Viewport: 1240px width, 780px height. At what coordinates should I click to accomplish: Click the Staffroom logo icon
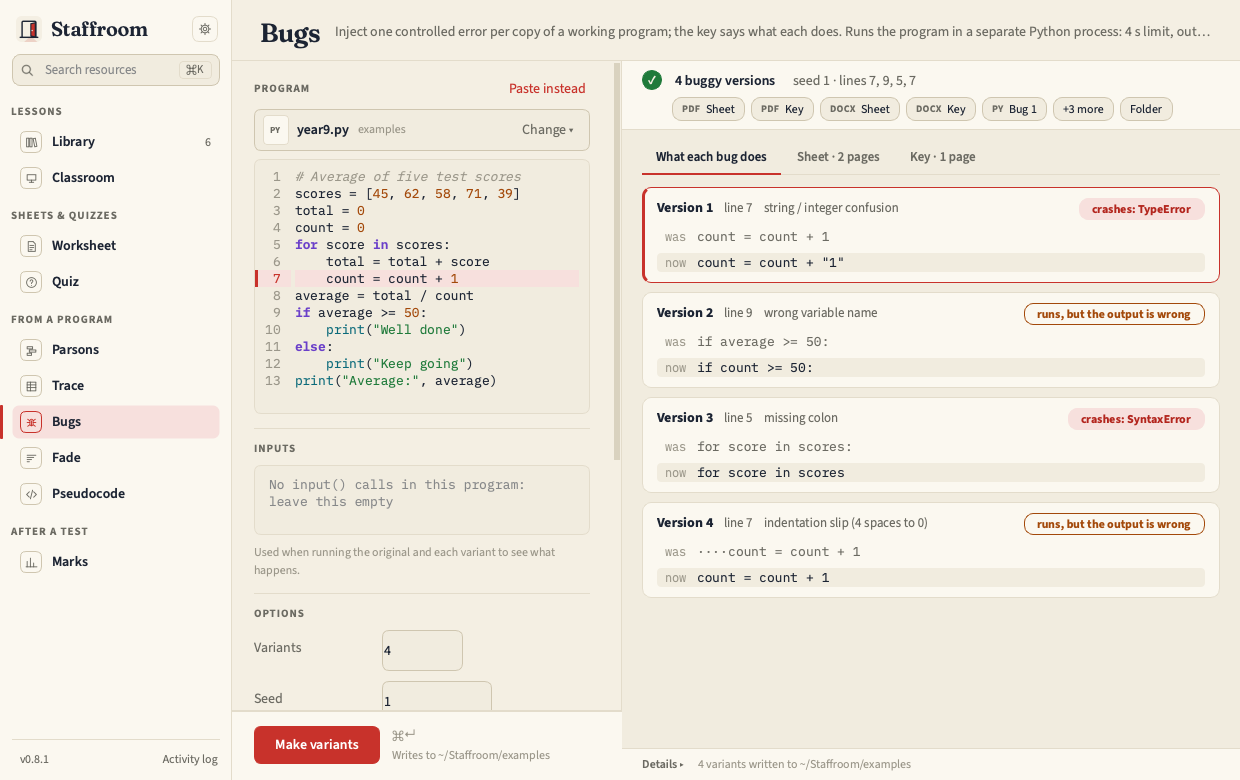[29, 30]
